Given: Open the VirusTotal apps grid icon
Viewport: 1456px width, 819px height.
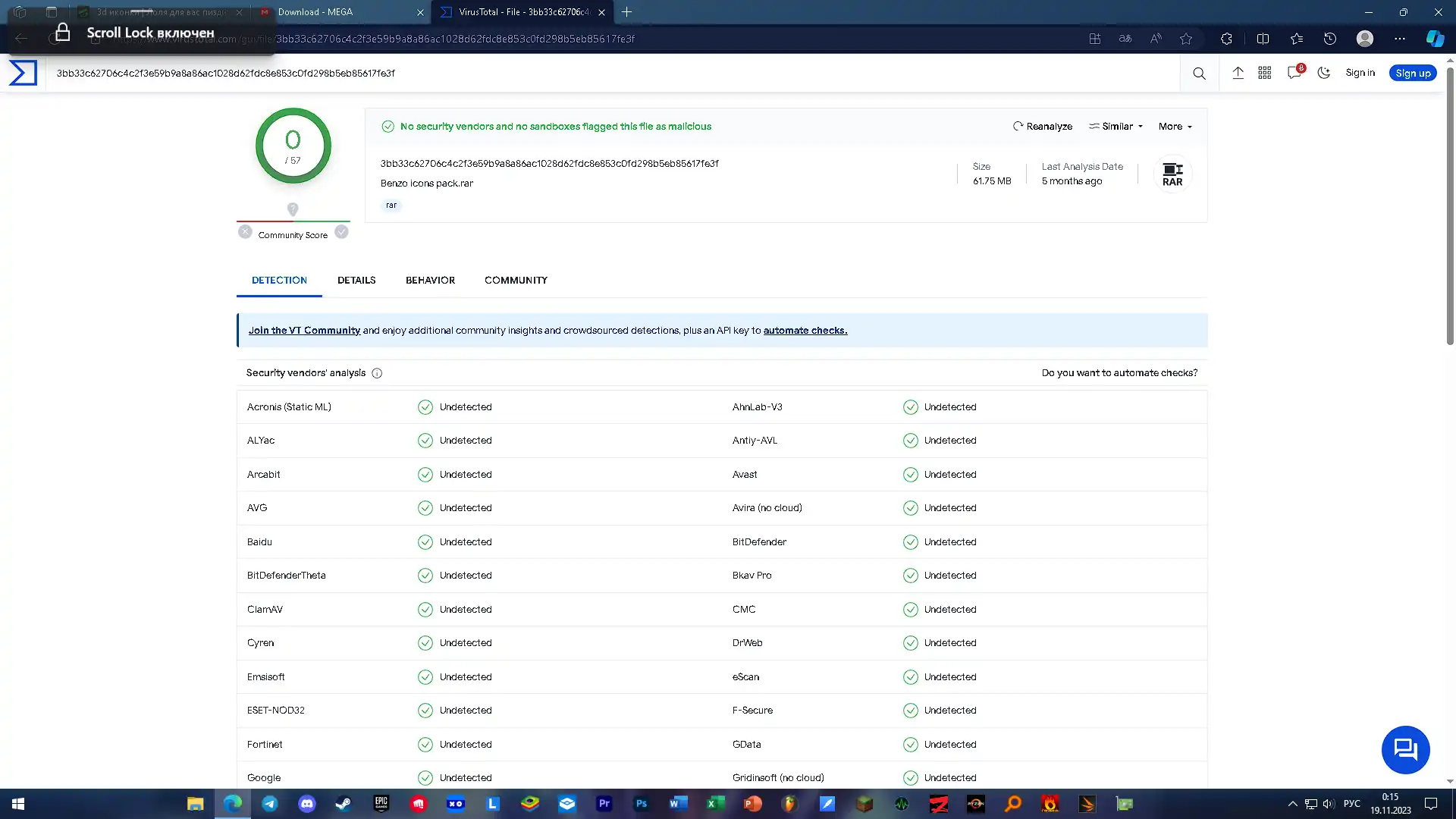Looking at the screenshot, I should (x=1265, y=73).
